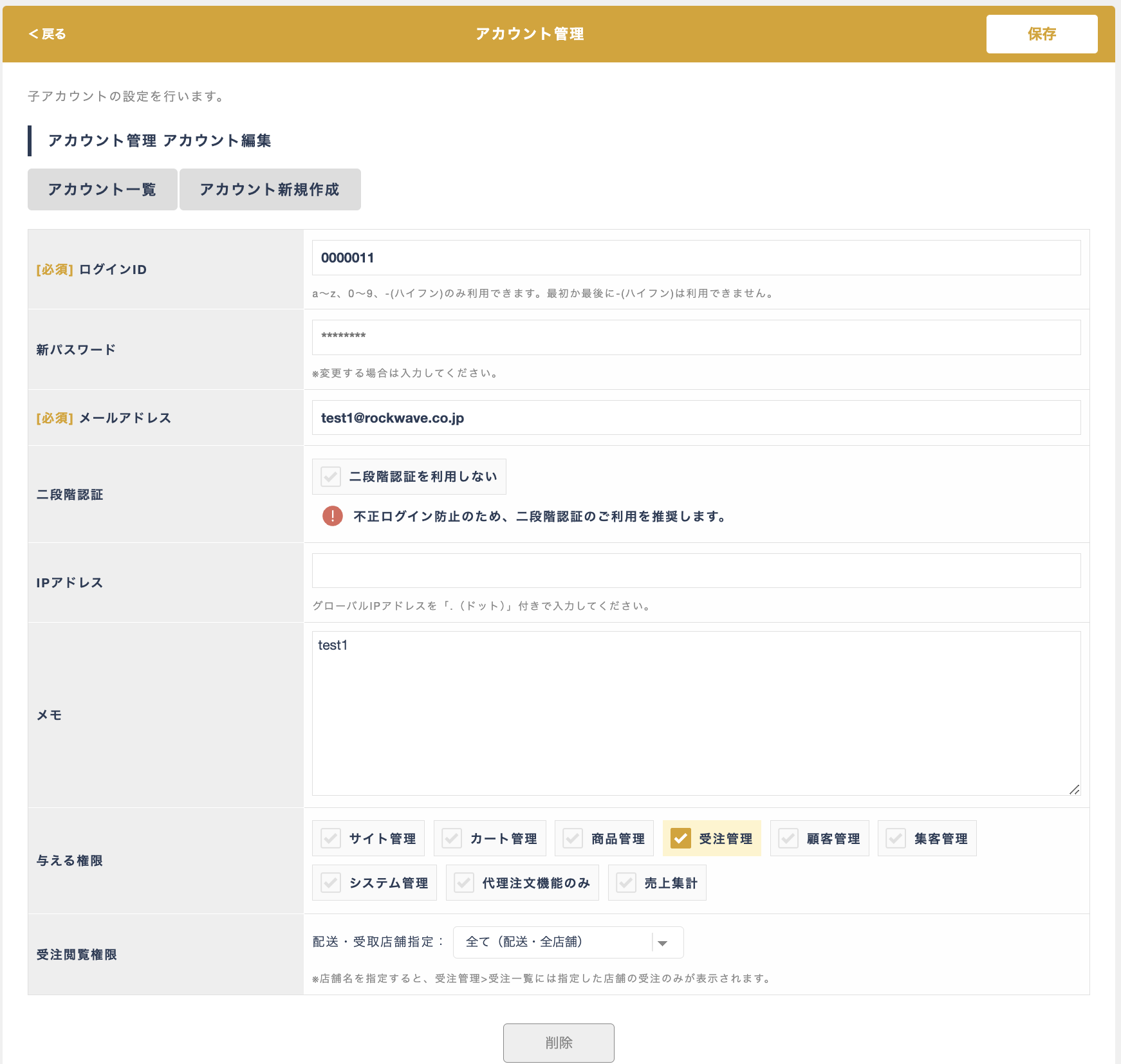Enable the 二段階認証を利用しない checkbox

coord(331,477)
